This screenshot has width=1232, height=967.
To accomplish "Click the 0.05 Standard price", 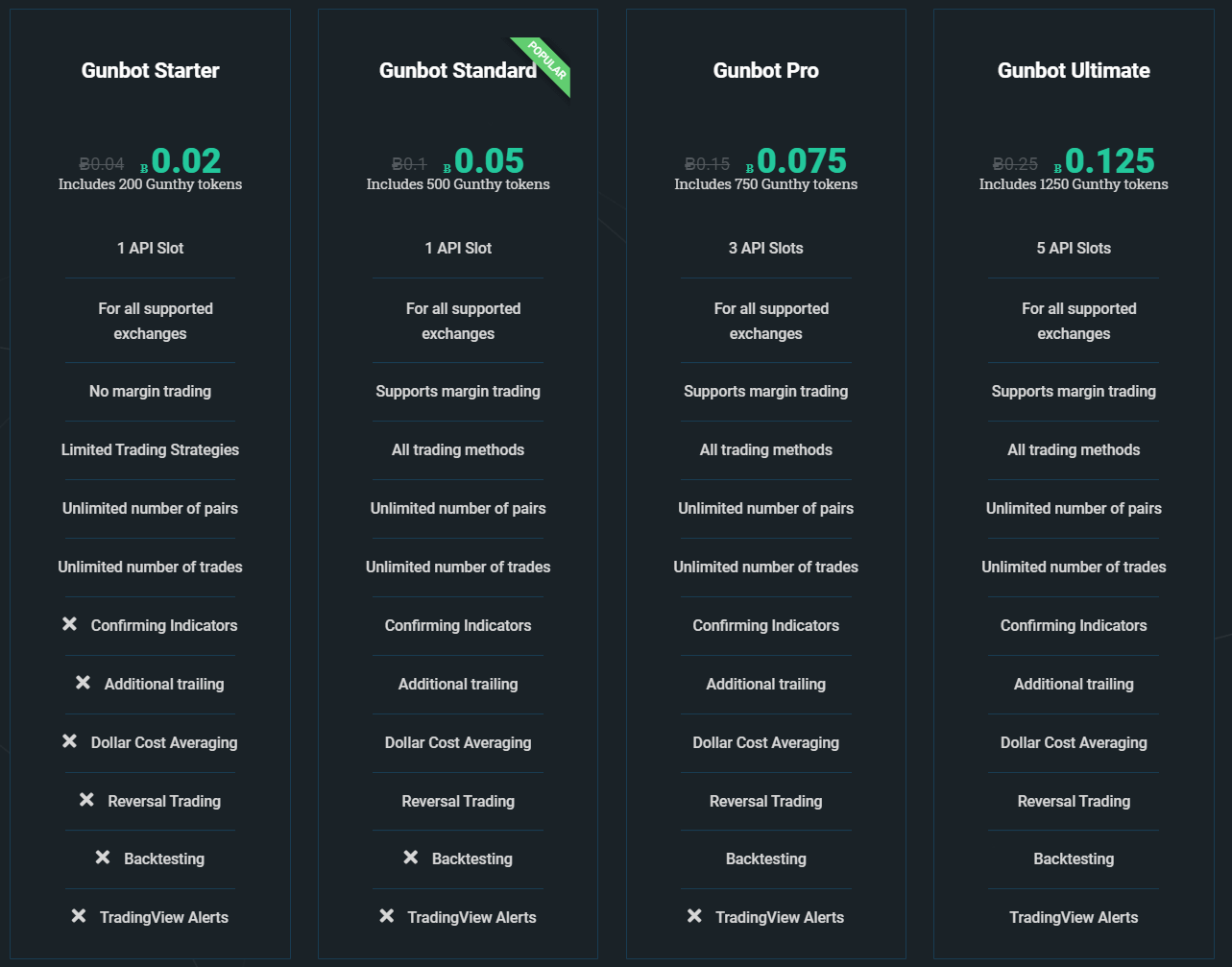I will [x=489, y=160].
